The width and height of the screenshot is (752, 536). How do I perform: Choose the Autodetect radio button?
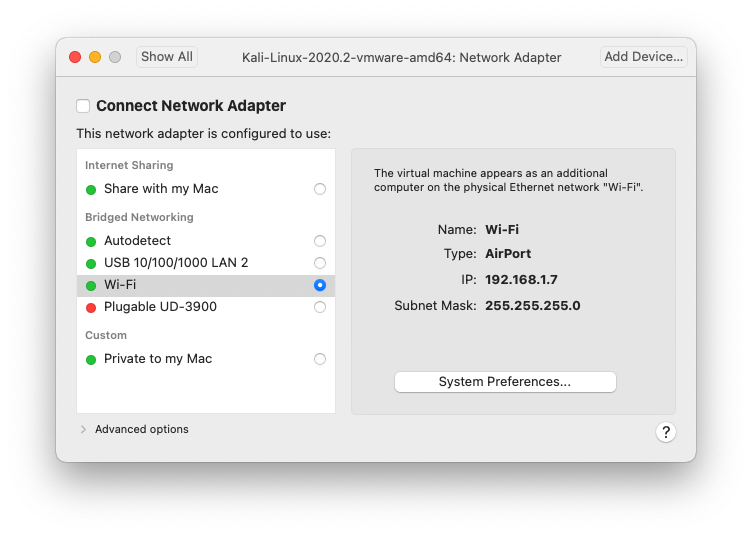coord(320,241)
